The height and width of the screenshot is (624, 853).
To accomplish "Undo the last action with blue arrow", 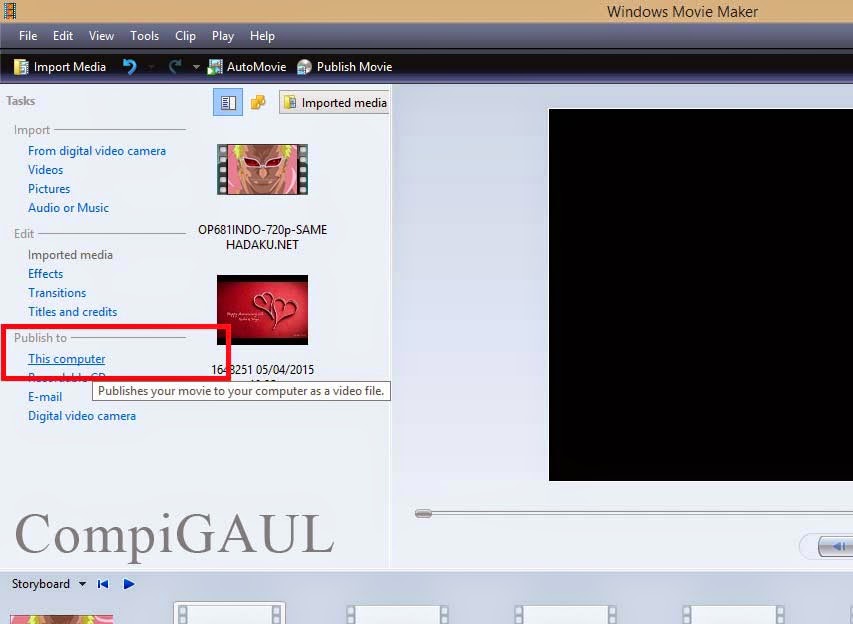I will [x=129, y=67].
